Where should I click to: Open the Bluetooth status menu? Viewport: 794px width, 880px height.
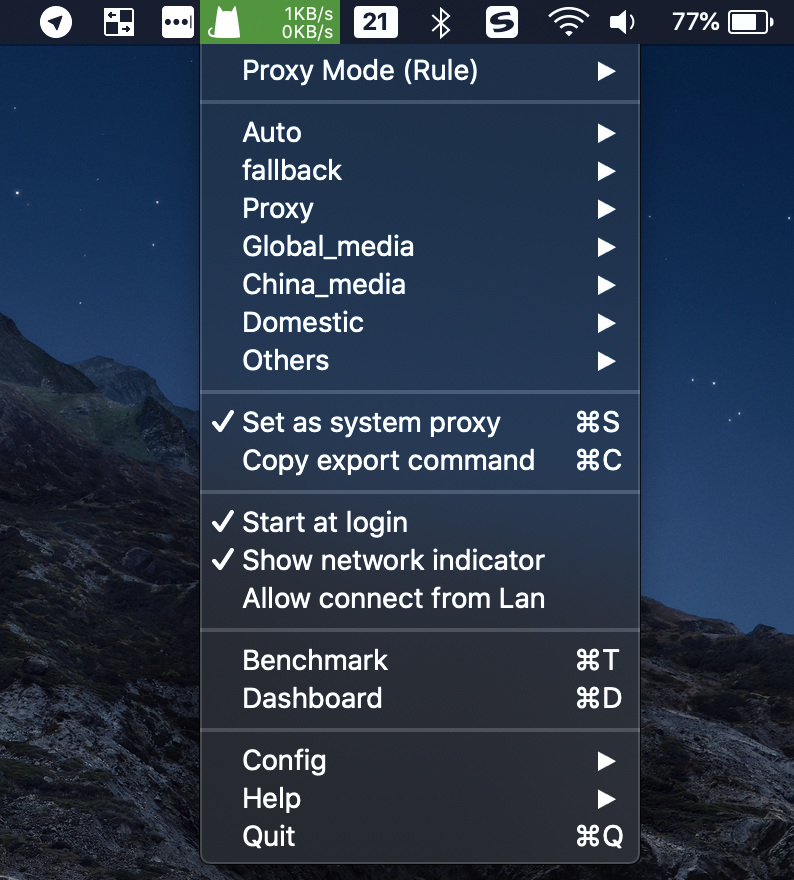click(440, 22)
